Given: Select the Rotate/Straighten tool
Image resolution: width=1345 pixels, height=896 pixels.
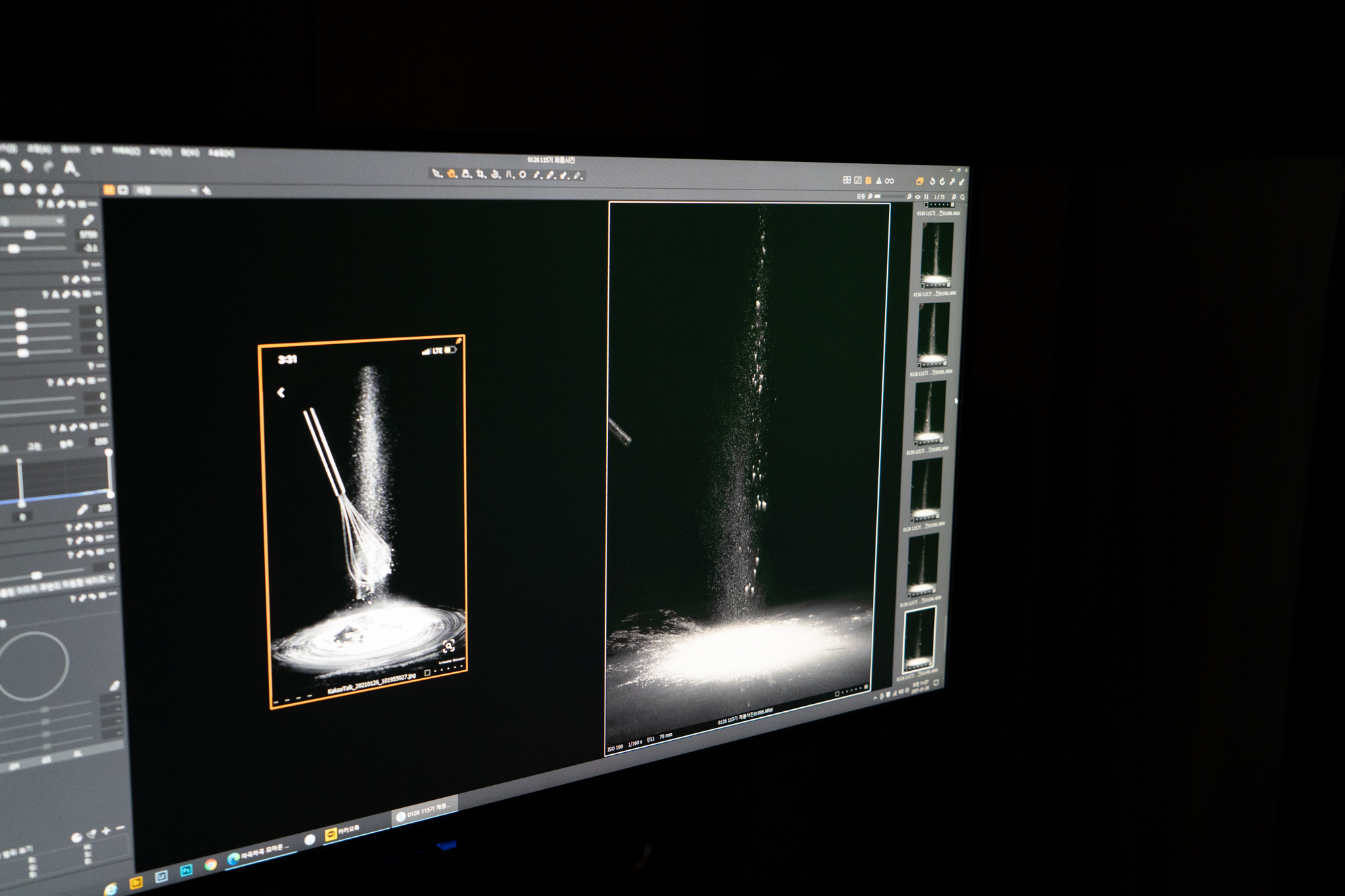Looking at the screenshot, I should 494,175.
